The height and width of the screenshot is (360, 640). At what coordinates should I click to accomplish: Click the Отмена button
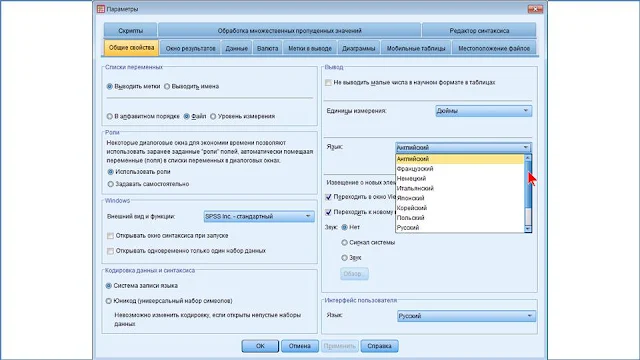tap(300, 346)
